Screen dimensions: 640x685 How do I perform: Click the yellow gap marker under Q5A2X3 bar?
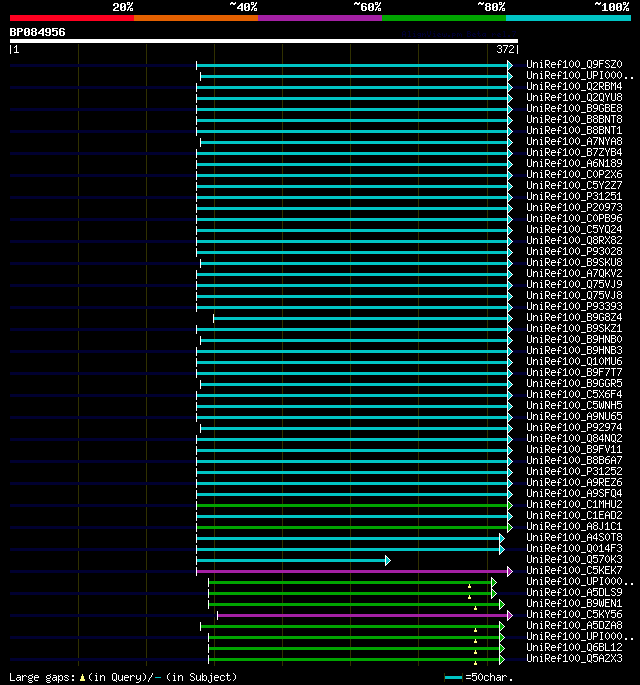pyautogui.click(x=475, y=663)
